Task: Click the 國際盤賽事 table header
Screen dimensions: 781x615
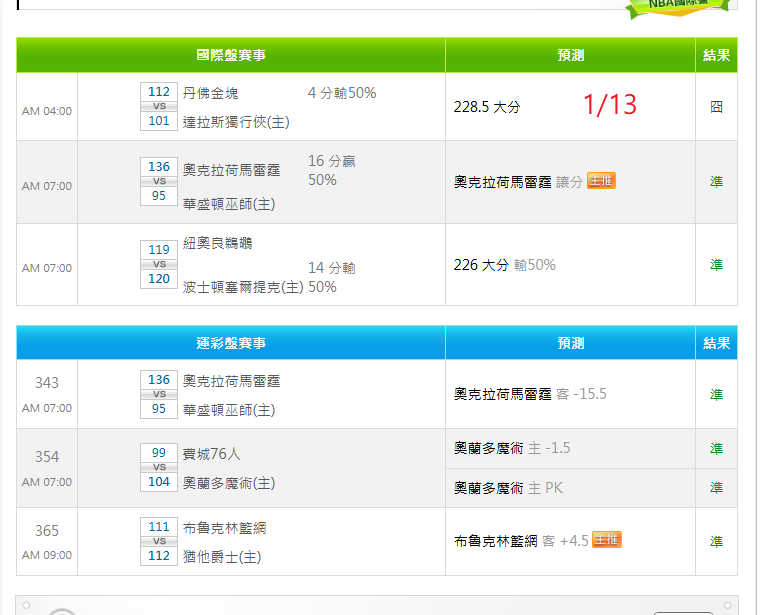Action: tap(231, 55)
